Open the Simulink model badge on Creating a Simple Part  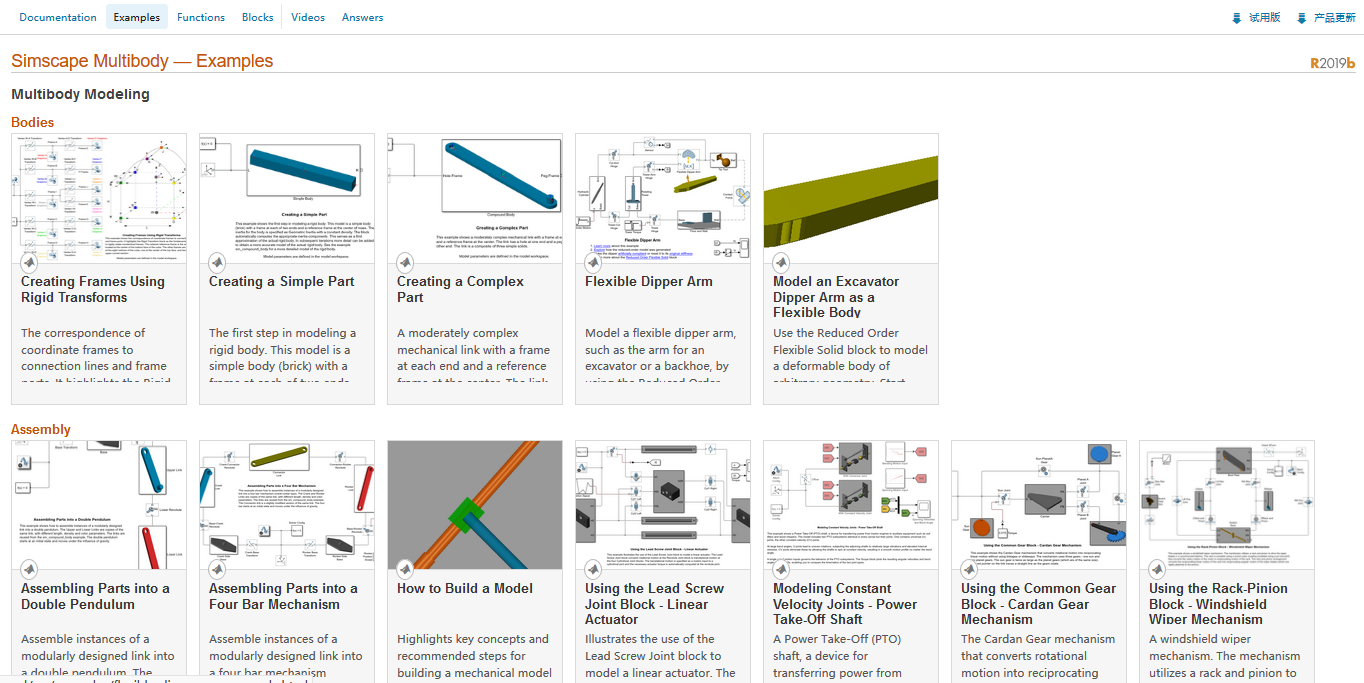click(x=217, y=262)
